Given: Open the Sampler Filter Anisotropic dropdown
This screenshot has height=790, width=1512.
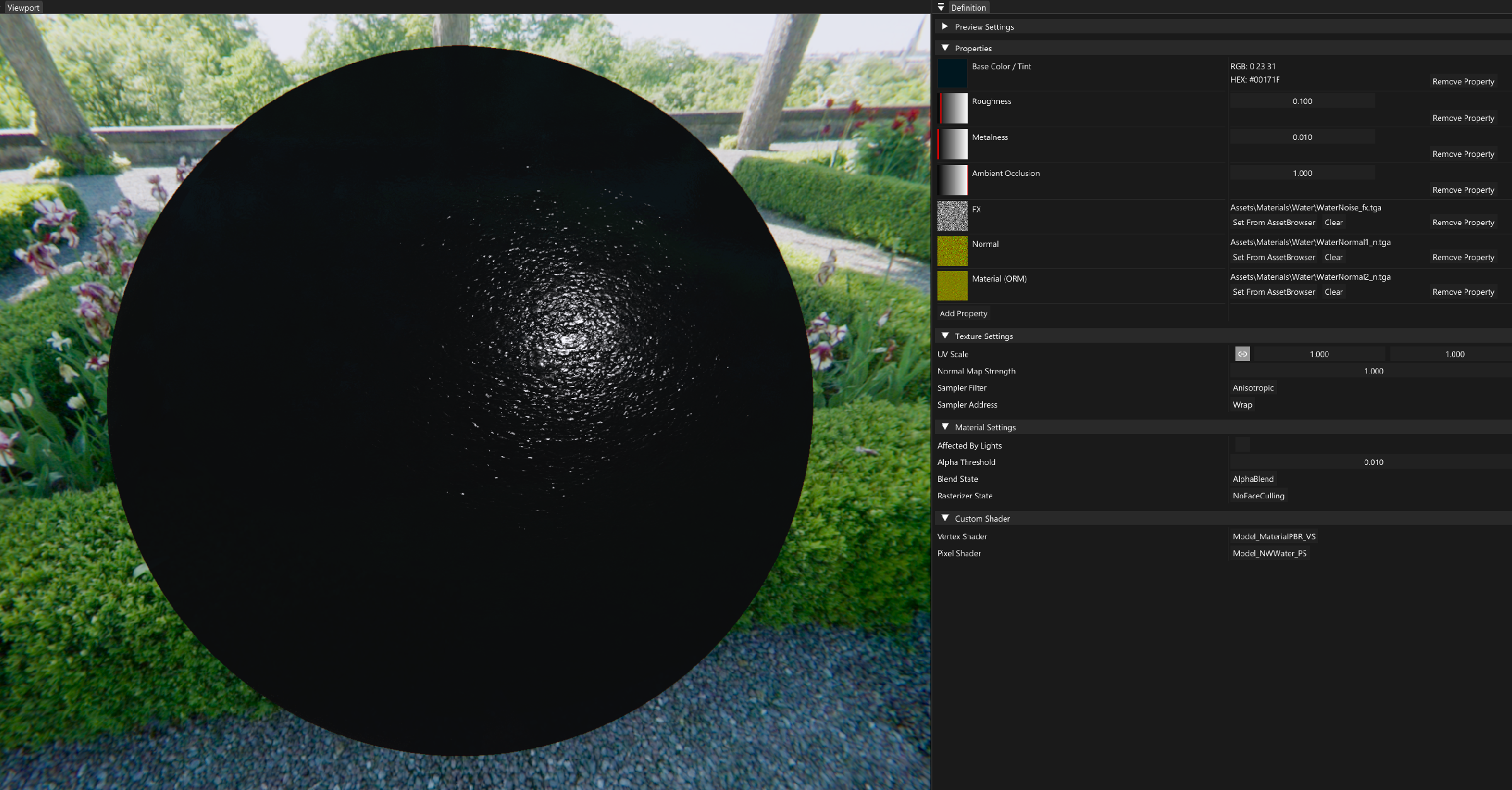Looking at the screenshot, I should [x=1253, y=388].
